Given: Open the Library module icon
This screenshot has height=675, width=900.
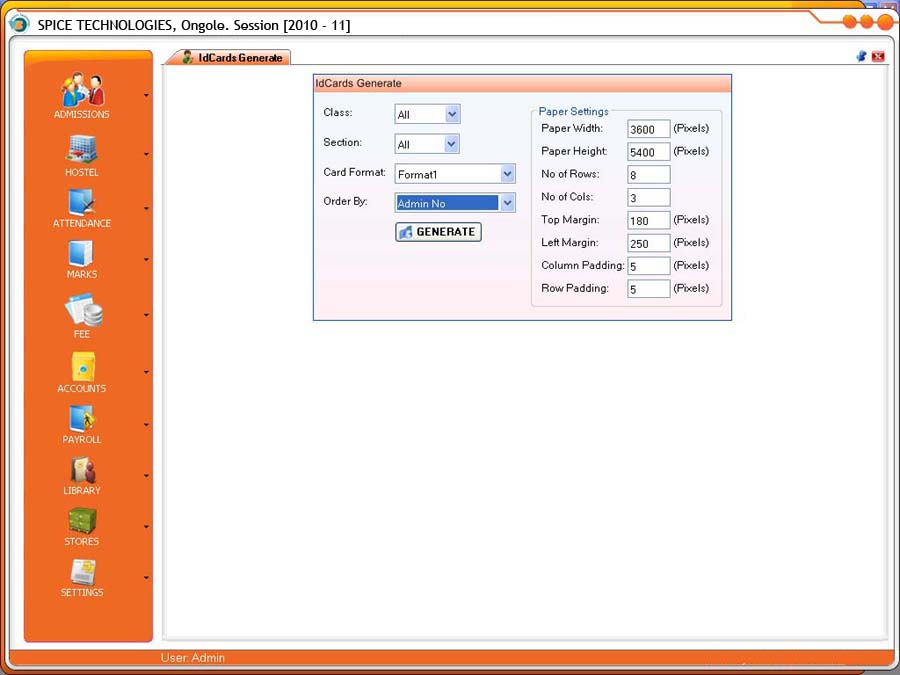Looking at the screenshot, I should 82,471.
